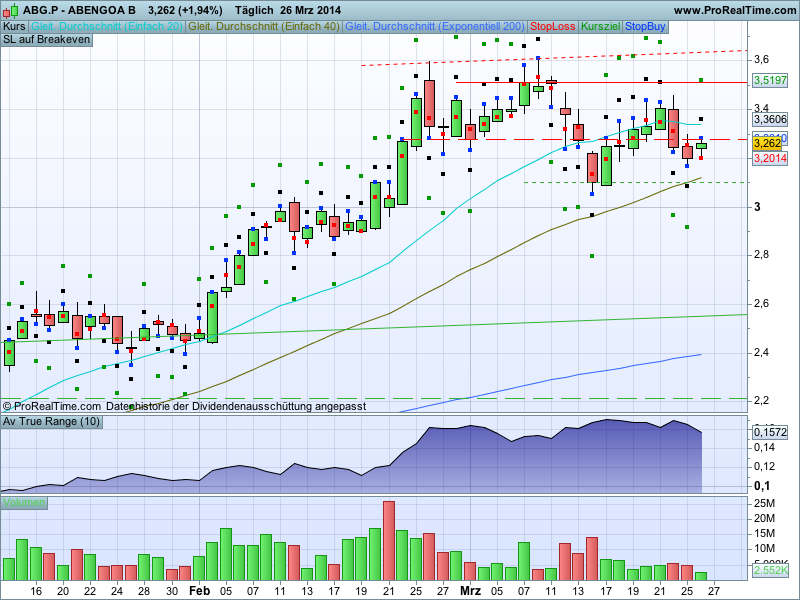This screenshot has height=600, width=800.
Task: Click the 3,262 (+1,94%) quote in the title
Action: tap(185, 10)
